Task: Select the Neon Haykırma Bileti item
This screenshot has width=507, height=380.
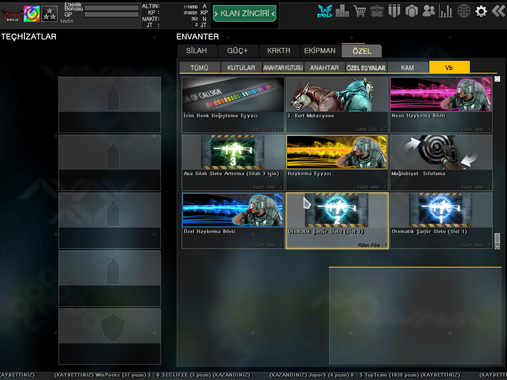Action: tap(441, 105)
